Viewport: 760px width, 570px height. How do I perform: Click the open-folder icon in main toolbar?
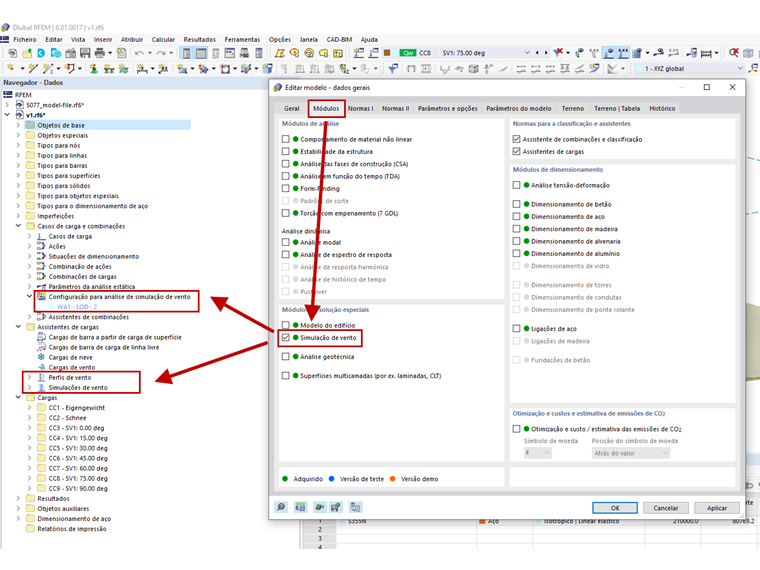coord(27,53)
